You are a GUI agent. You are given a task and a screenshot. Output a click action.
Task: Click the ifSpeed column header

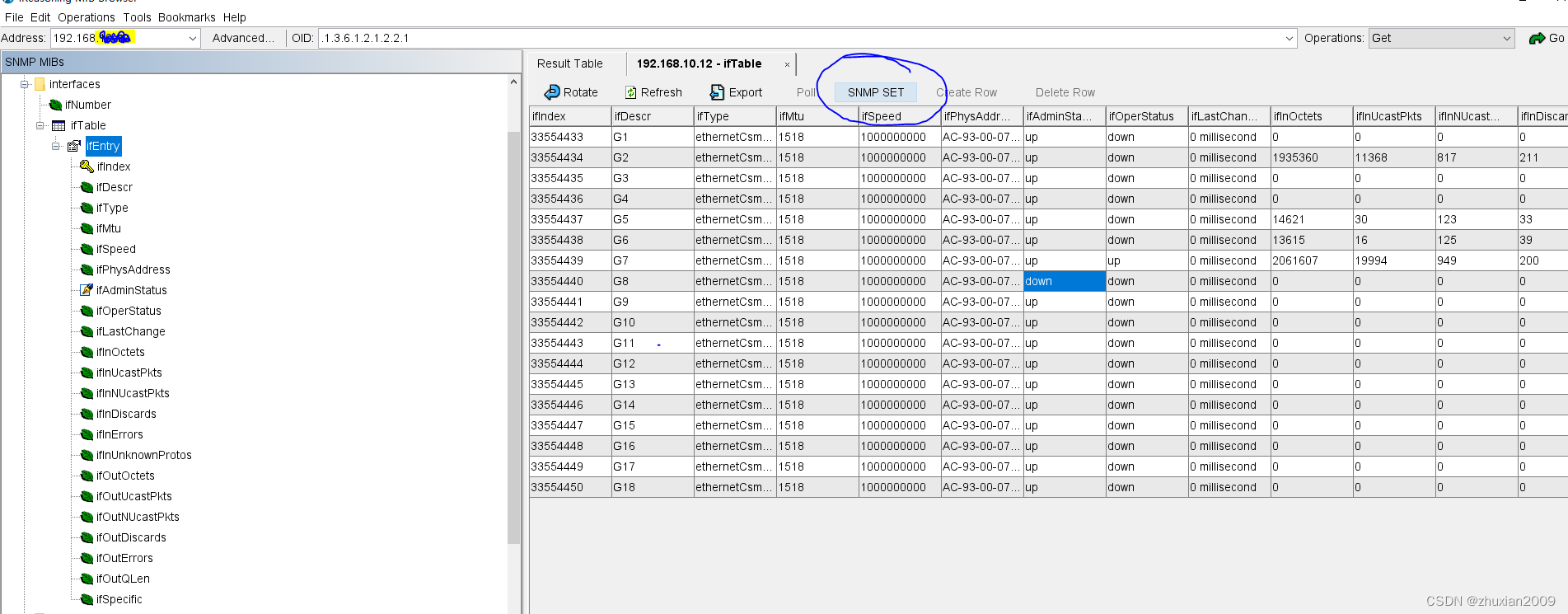click(x=900, y=116)
